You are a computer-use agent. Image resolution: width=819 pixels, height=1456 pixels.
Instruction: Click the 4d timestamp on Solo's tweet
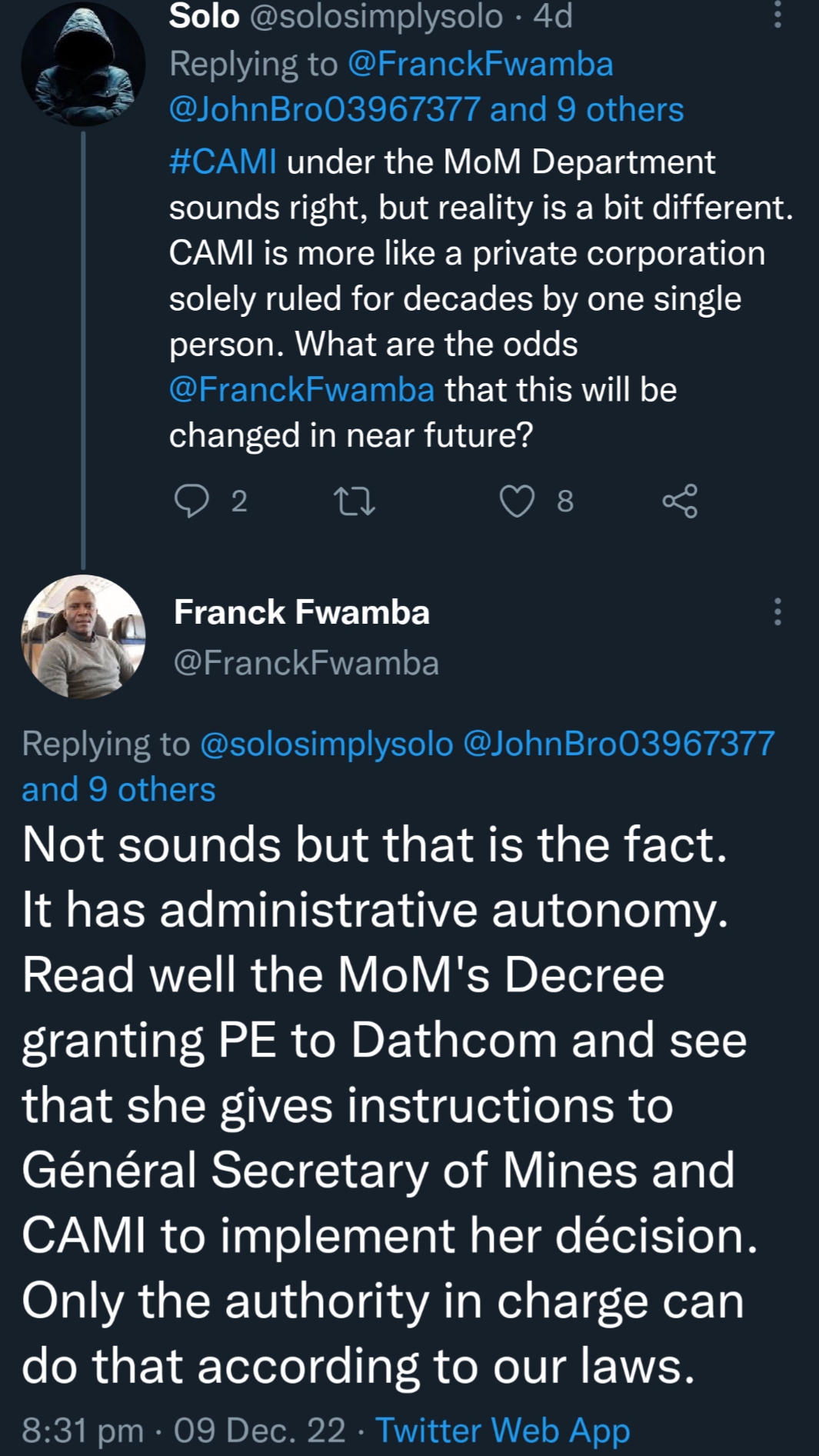tap(553, 16)
